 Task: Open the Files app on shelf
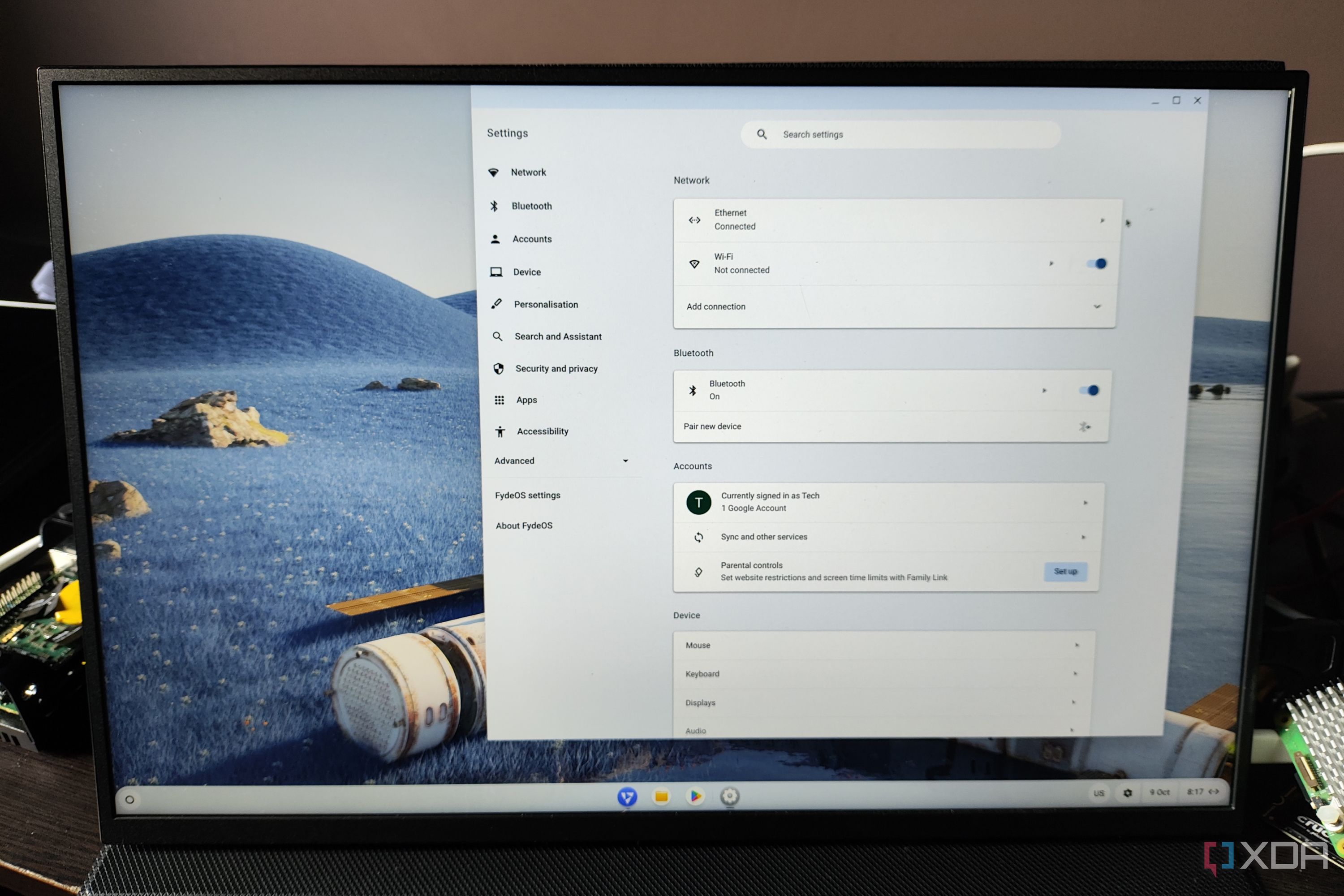(x=661, y=797)
